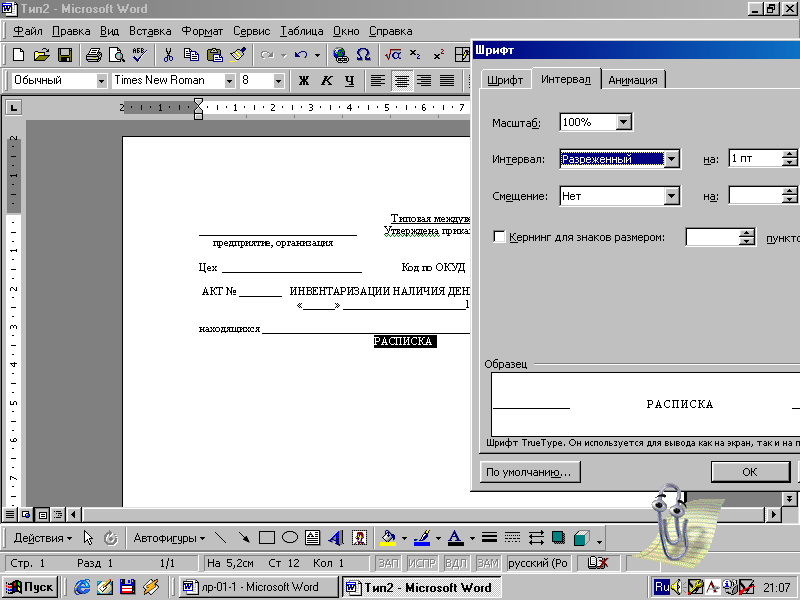Switch to the Шрифт tab

[x=505, y=80]
